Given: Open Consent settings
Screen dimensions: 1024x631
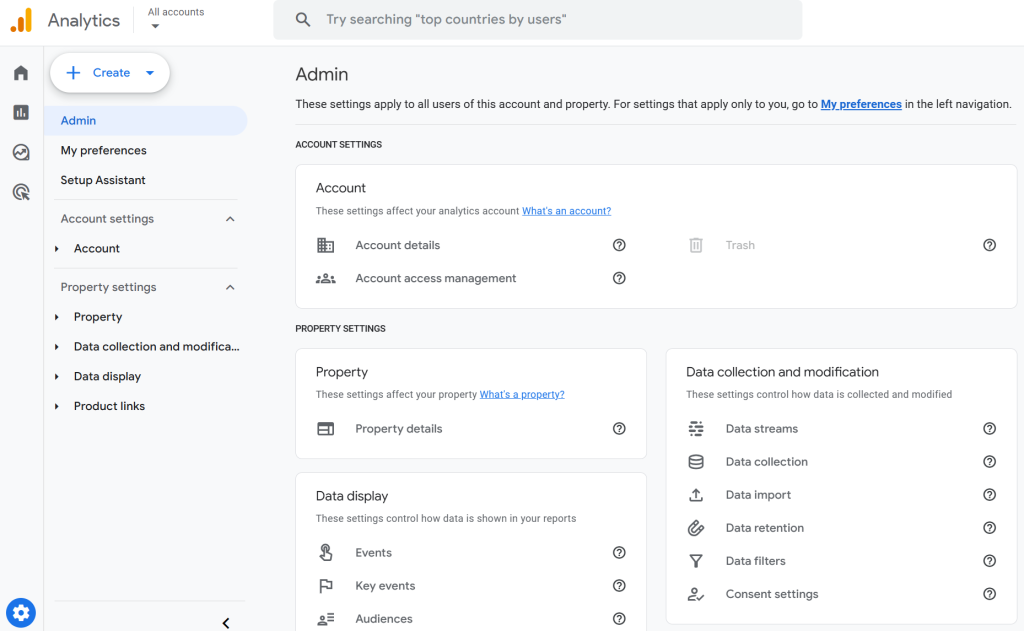Looking at the screenshot, I should (772, 594).
